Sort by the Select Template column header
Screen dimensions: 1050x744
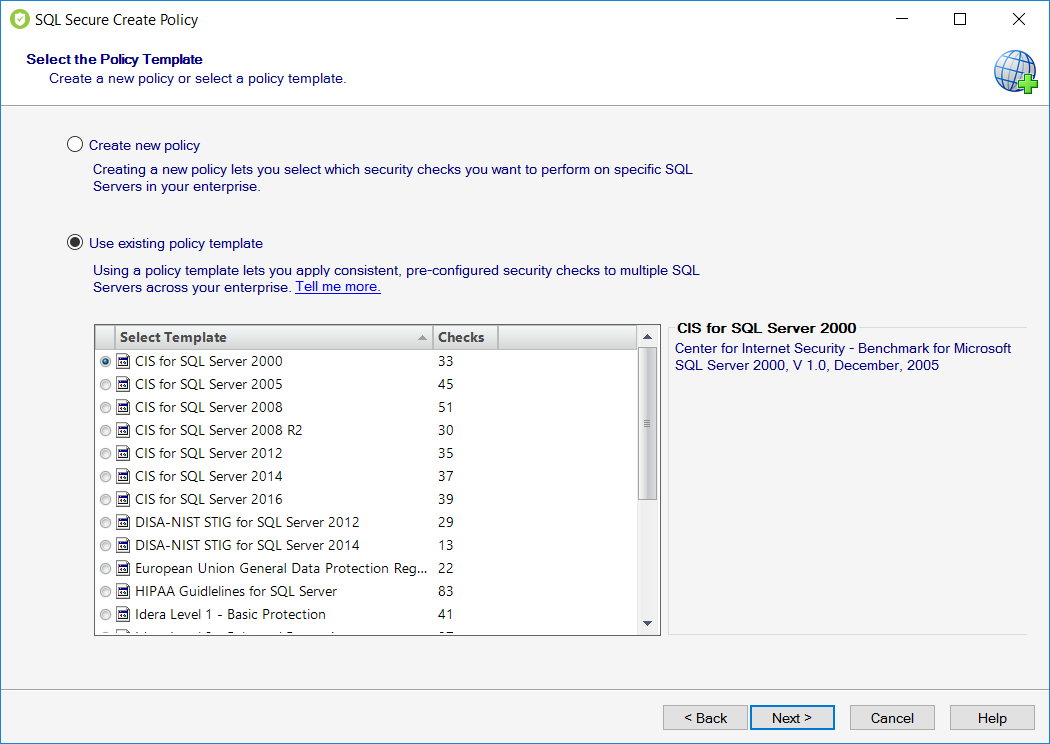[273, 338]
